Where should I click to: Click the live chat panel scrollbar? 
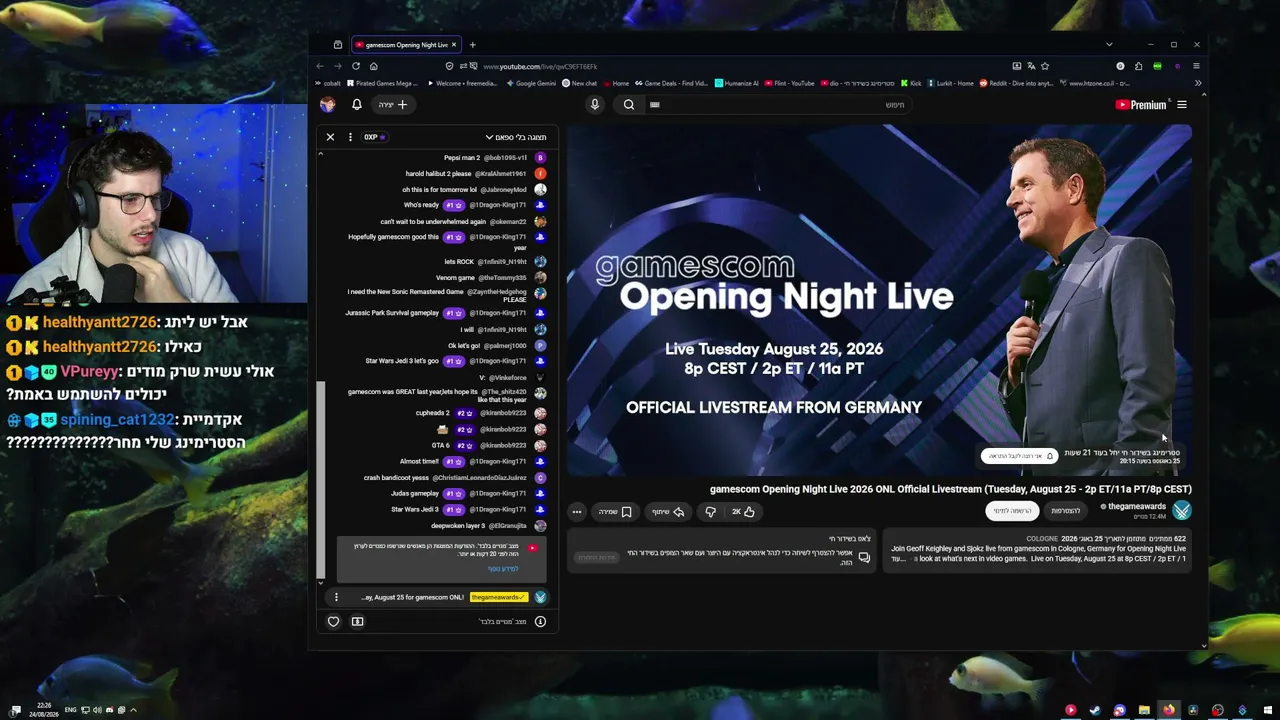click(x=321, y=480)
